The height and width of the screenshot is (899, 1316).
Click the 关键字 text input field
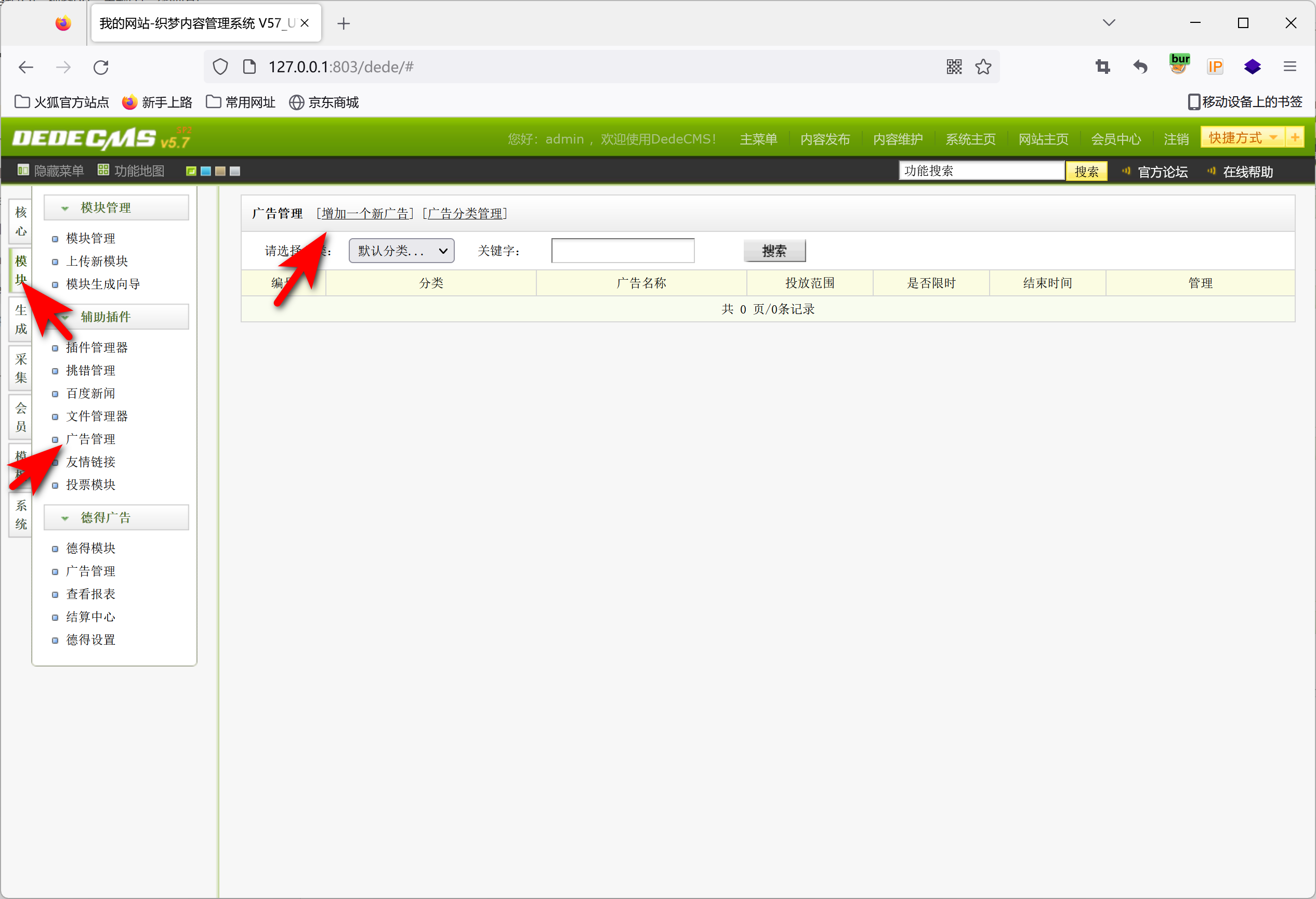pyautogui.click(x=622, y=251)
